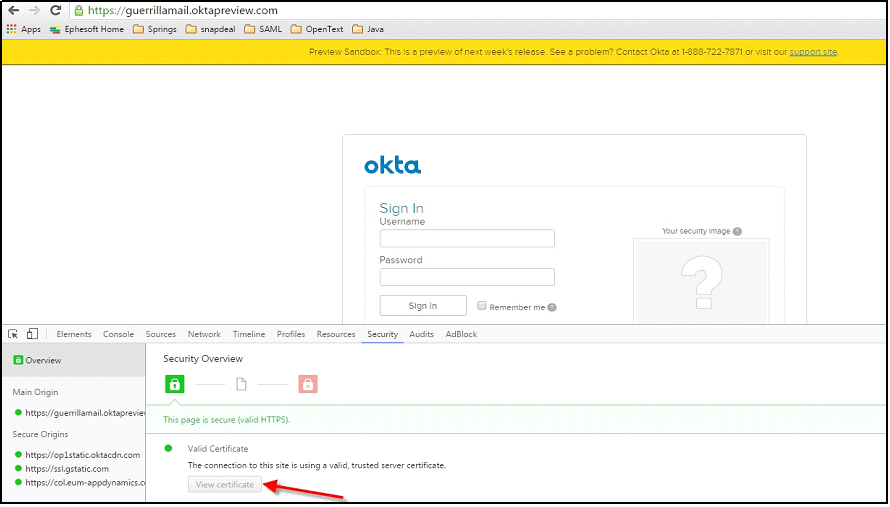
Task: Open the Java bookmark folder
Action: click(368, 29)
